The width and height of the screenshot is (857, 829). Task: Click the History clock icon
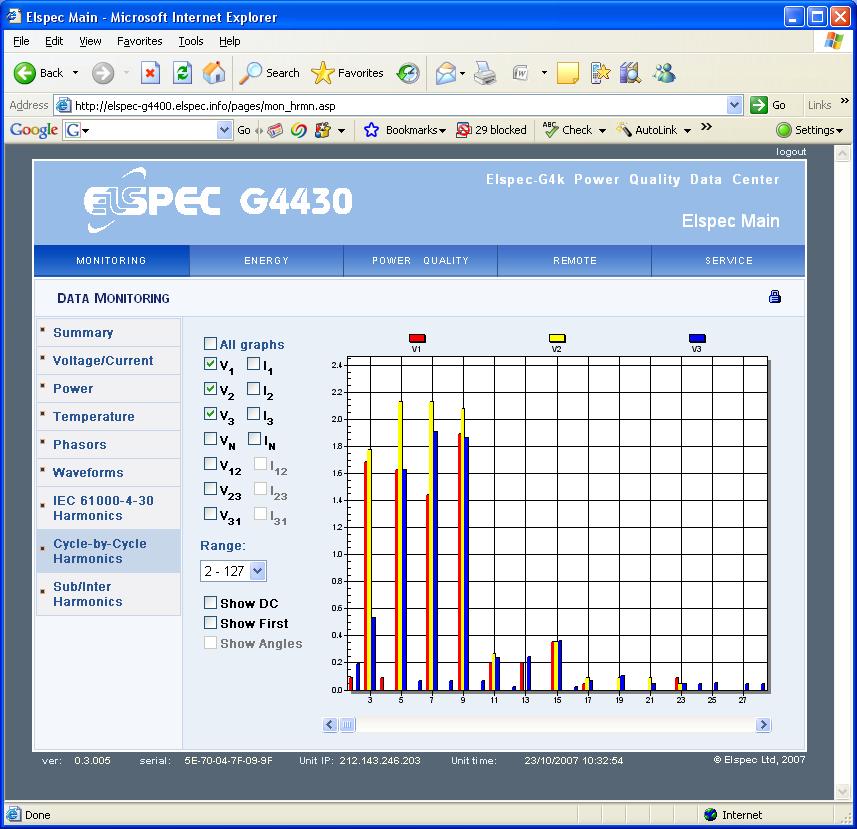click(408, 73)
